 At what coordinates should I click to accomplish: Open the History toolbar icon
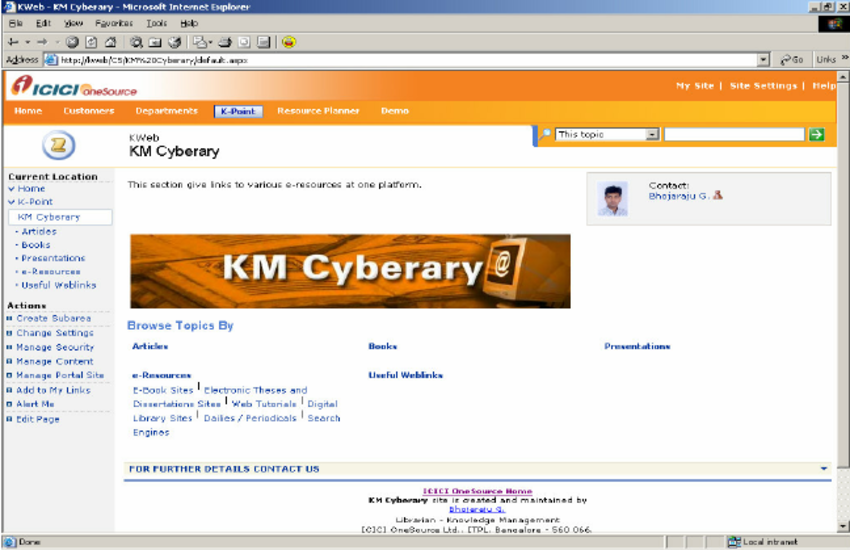175,42
